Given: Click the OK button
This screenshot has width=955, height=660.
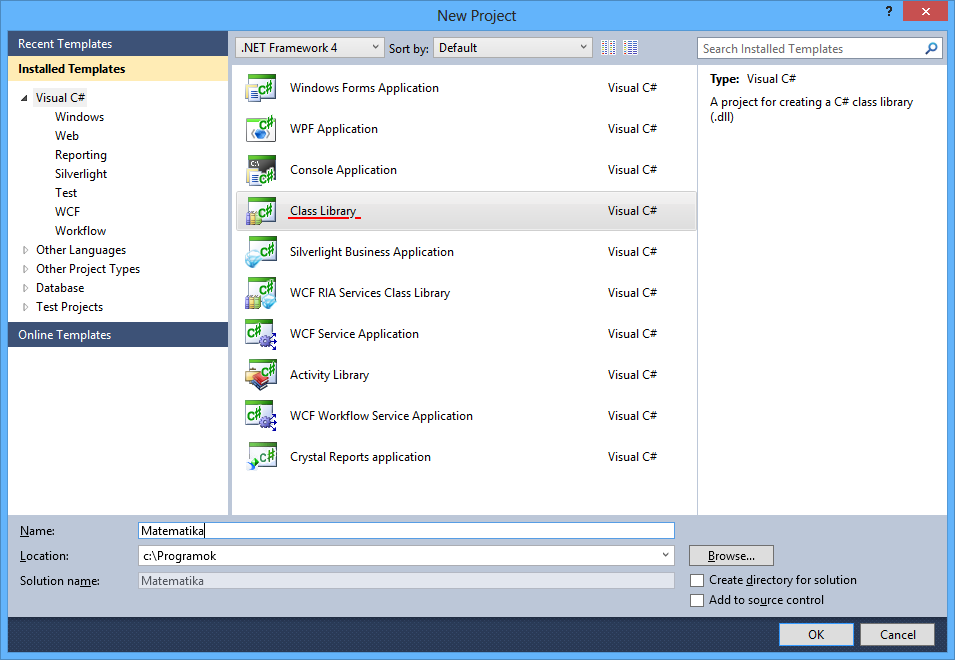Looking at the screenshot, I should [x=816, y=634].
